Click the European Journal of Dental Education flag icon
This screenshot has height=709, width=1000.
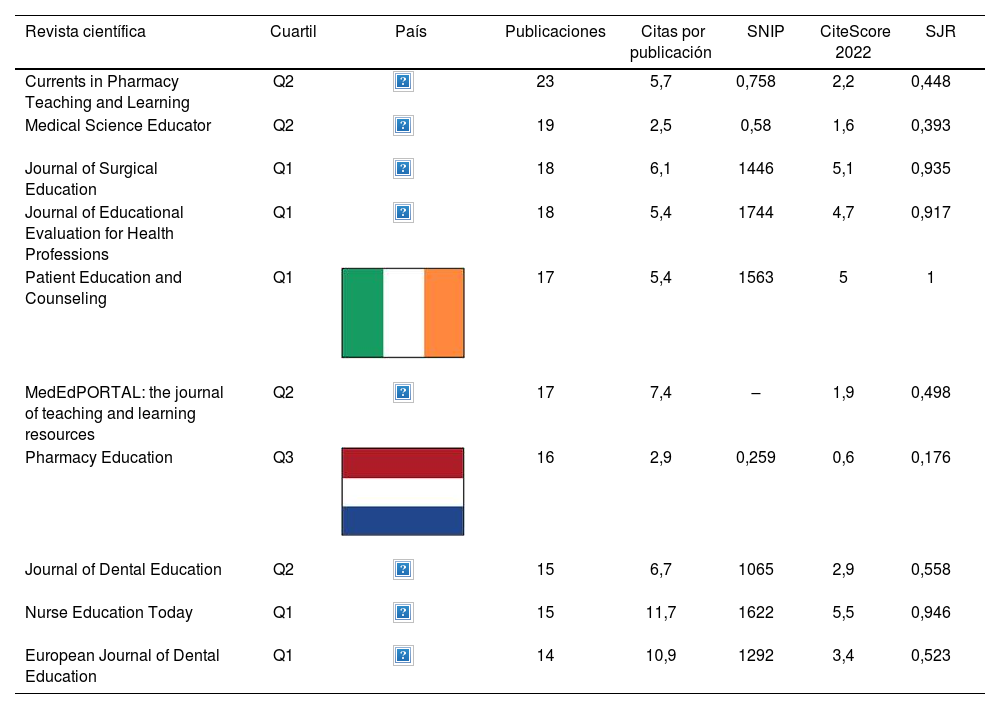click(x=403, y=656)
